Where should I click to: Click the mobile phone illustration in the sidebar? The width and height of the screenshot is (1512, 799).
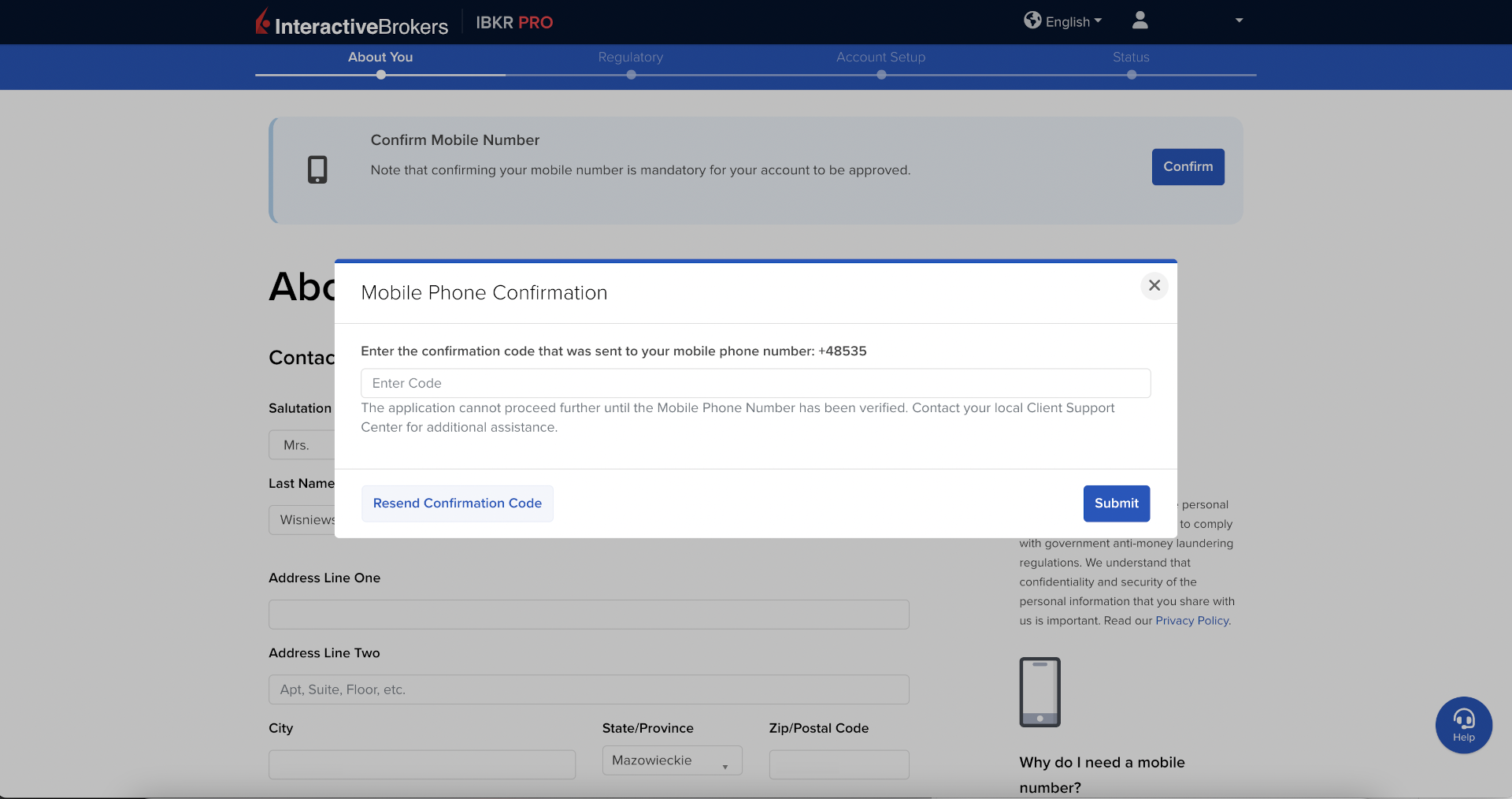(x=1039, y=692)
